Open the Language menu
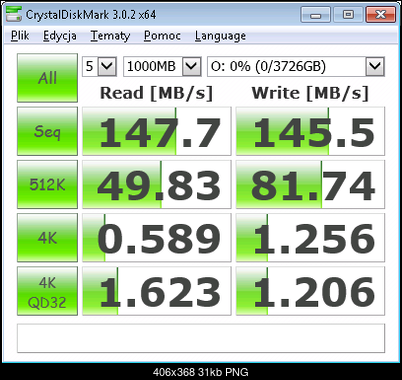402x380 pixels. coord(220,36)
